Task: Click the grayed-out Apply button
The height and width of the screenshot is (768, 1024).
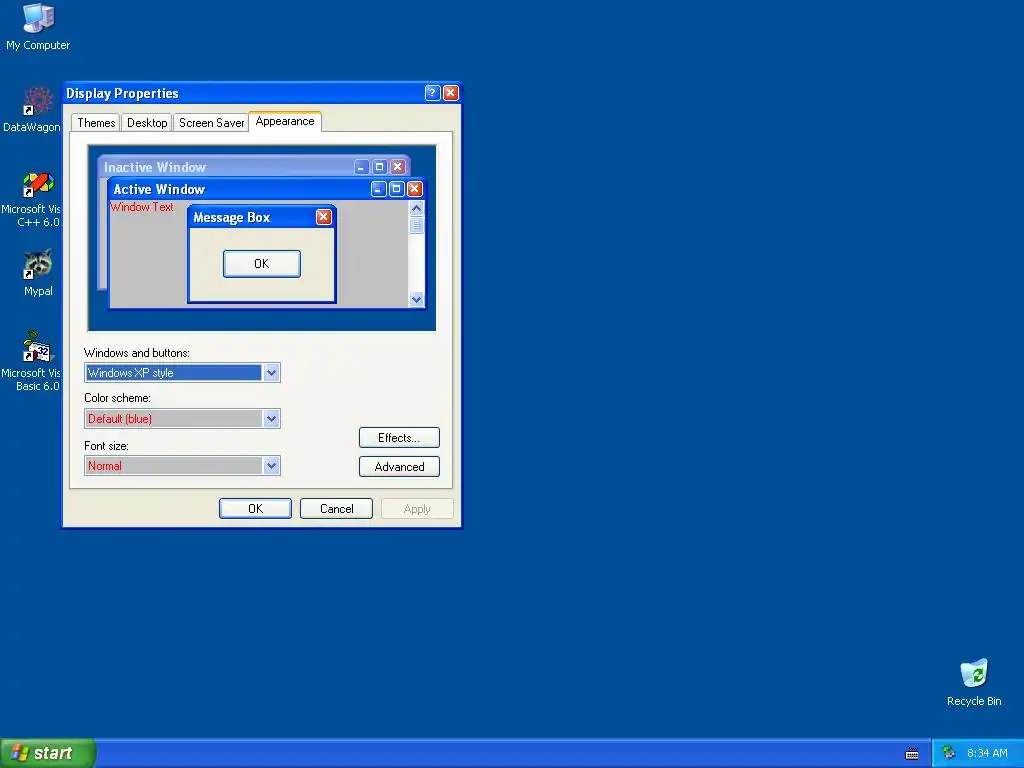Action: pos(417,509)
